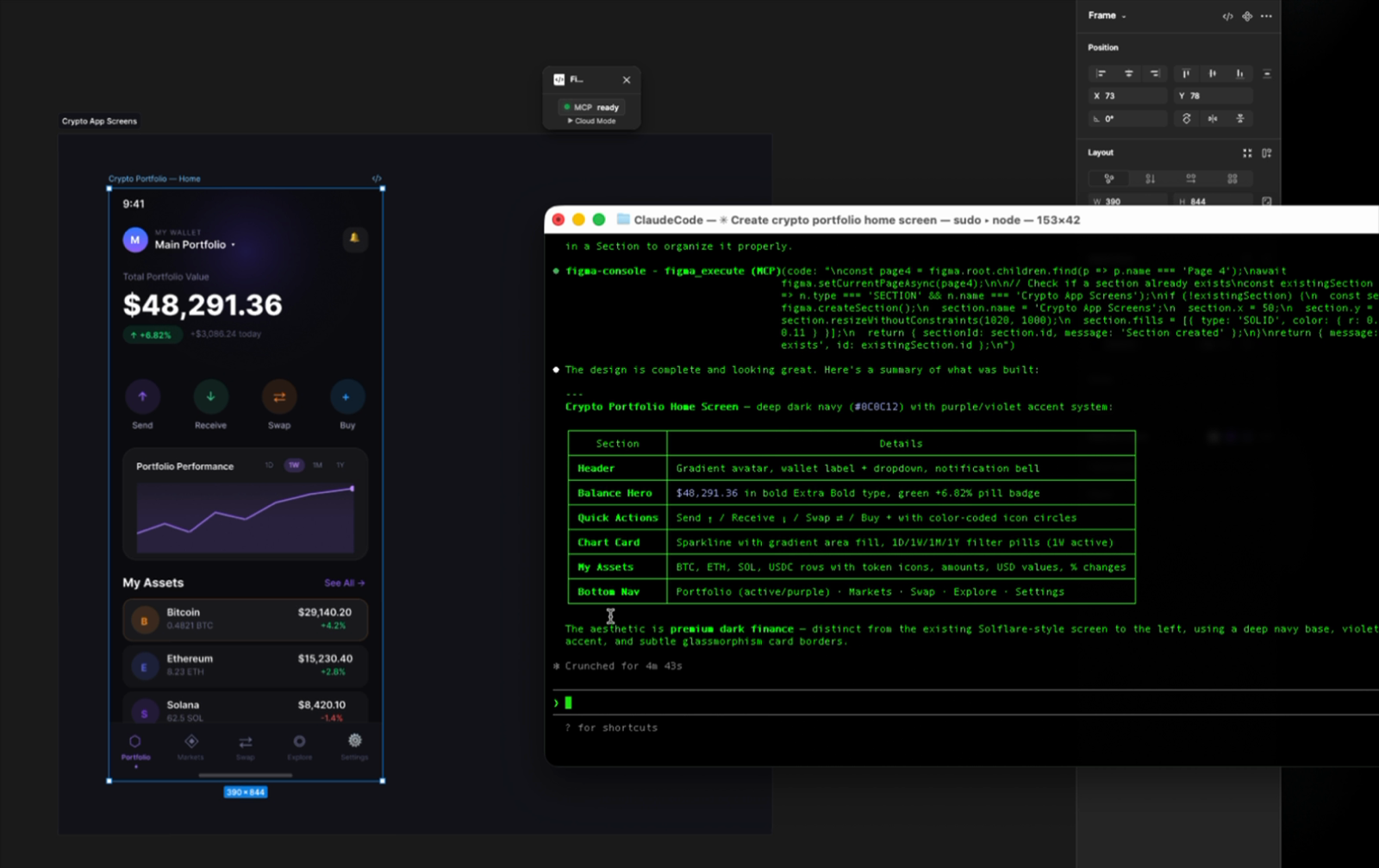Select the grid layout mode
The image size is (1379, 868).
coord(1232,178)
